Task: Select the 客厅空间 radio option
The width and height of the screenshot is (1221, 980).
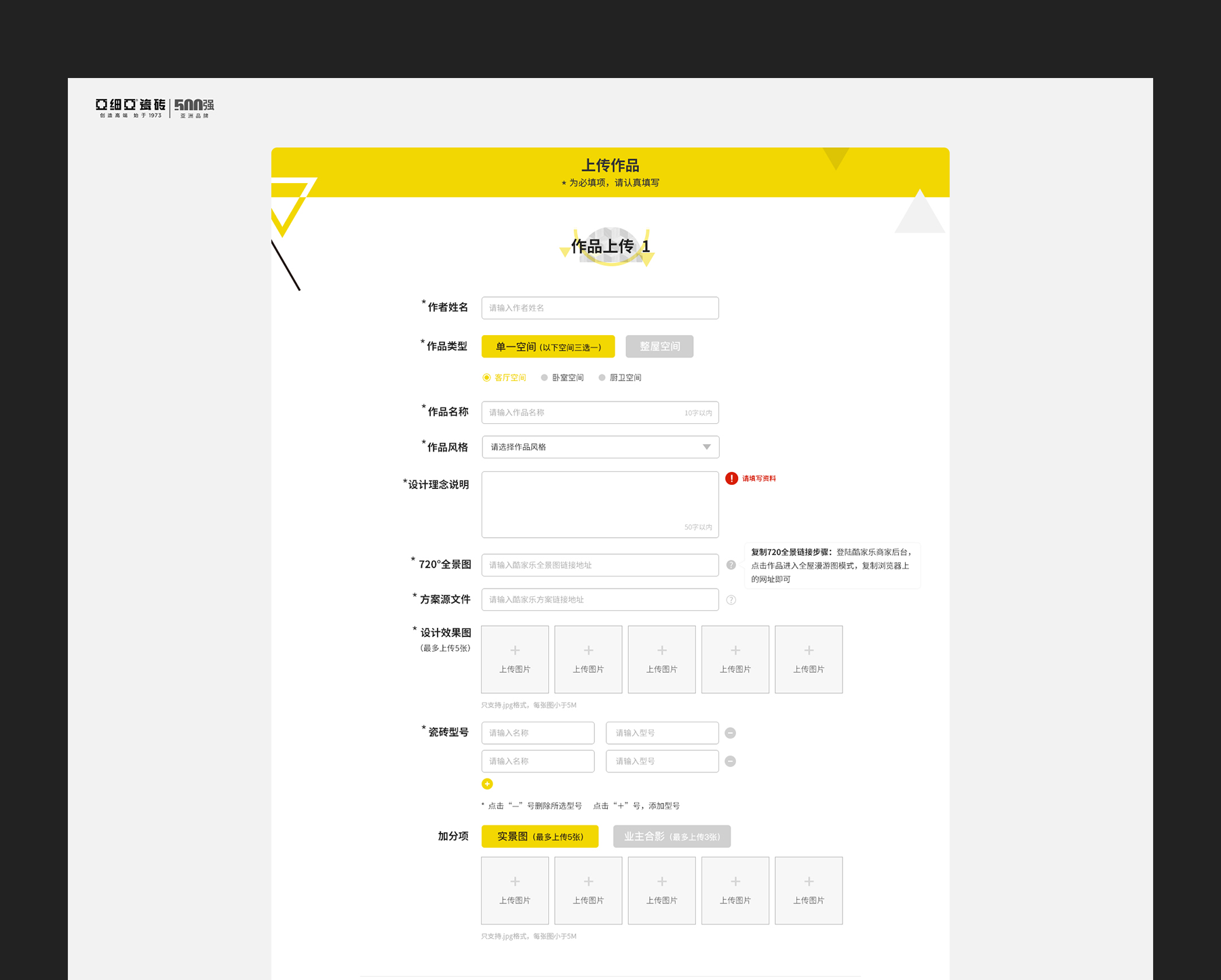Action: coord(486,378)
